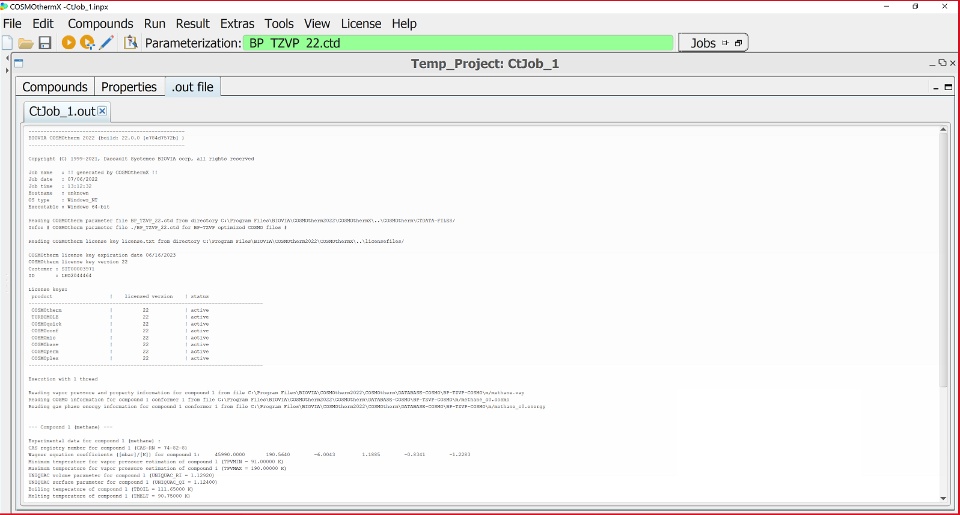
Task: Open the Help menu
Action: coord(404,23)
